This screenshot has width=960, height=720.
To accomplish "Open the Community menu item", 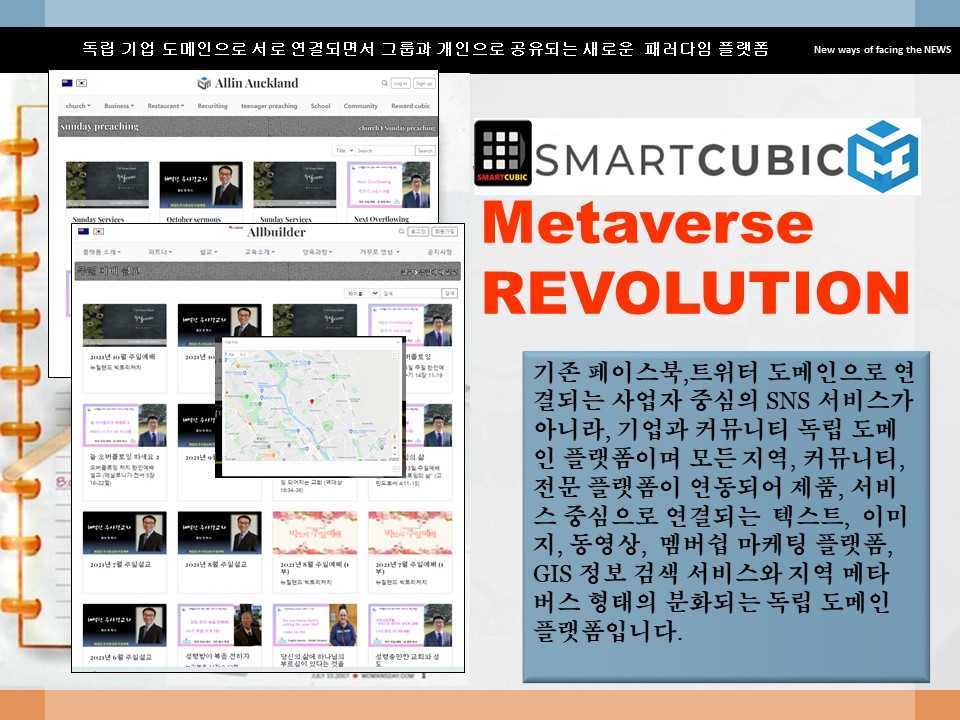I will (360, 106).
